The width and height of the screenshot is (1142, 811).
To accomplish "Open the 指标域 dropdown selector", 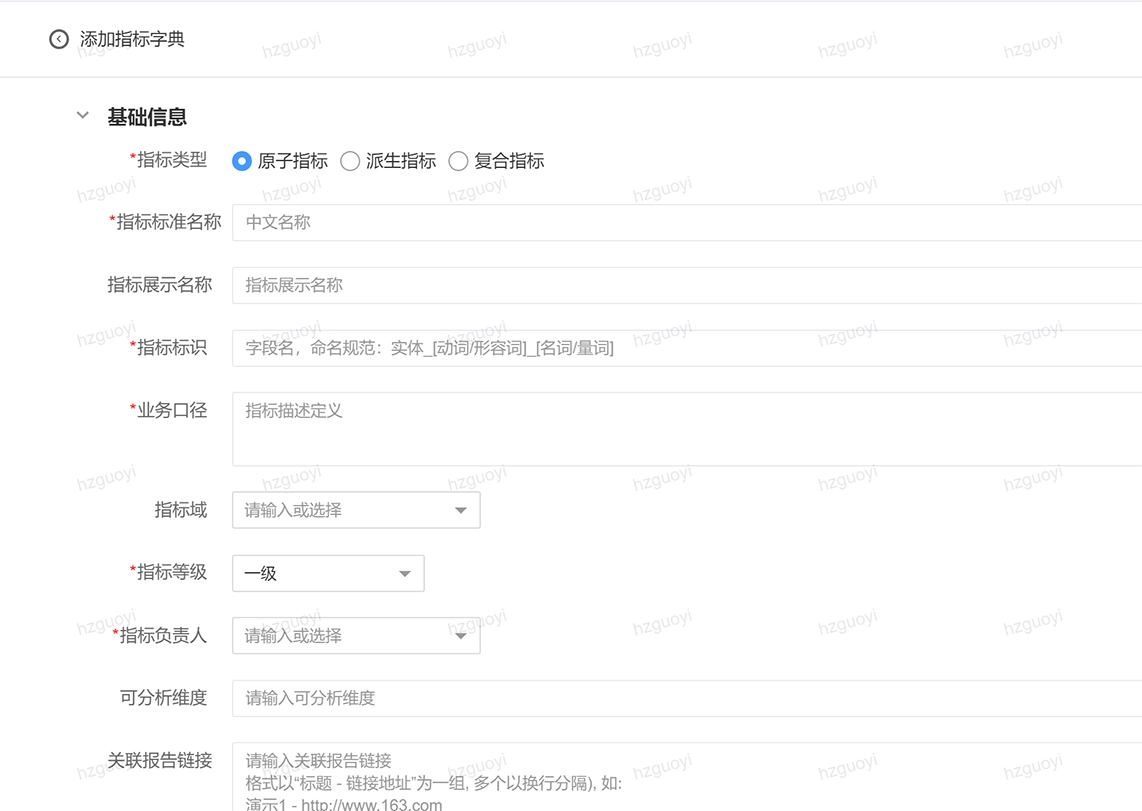I will pyautogui.click(x=340, y=510).
